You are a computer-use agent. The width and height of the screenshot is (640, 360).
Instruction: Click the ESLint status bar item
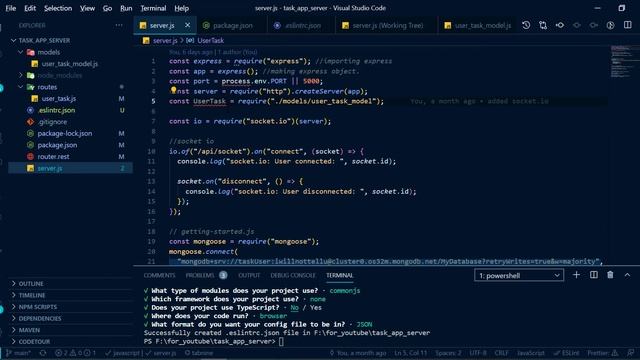coord(567,353)
